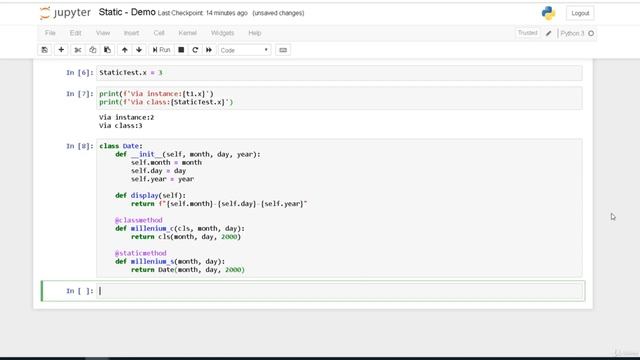Click the In [6] prompt label

click(x=80, y=73)
